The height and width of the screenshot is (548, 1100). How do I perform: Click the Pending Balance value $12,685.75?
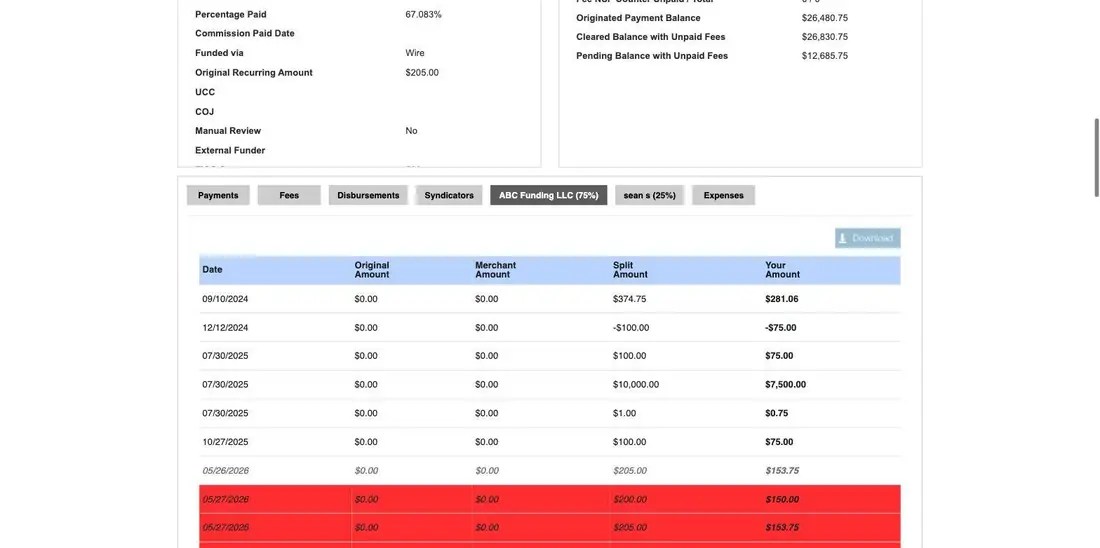pyautogui.click(x=824, y=56)
